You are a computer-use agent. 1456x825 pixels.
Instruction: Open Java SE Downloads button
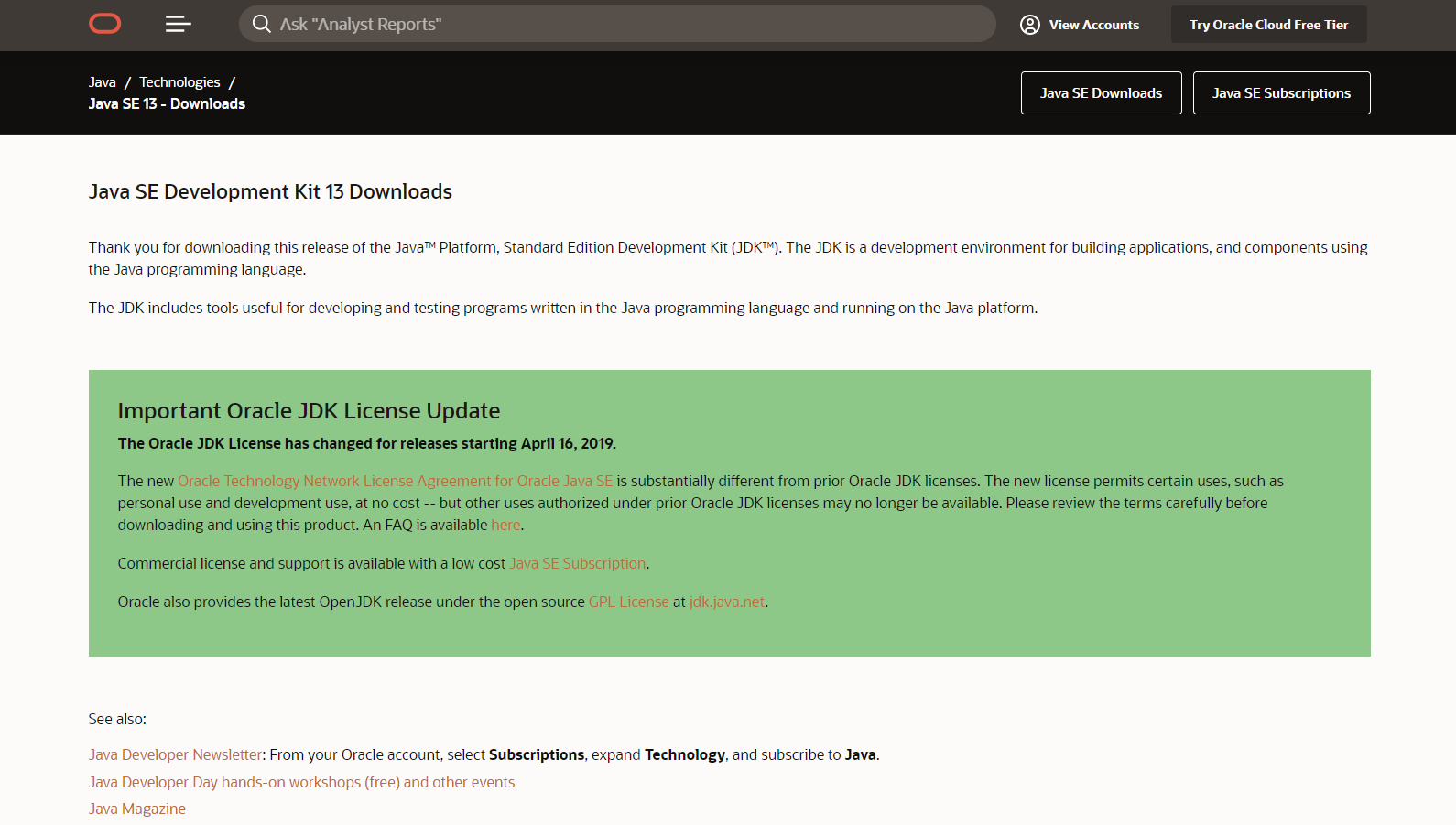click(1101, 93)
